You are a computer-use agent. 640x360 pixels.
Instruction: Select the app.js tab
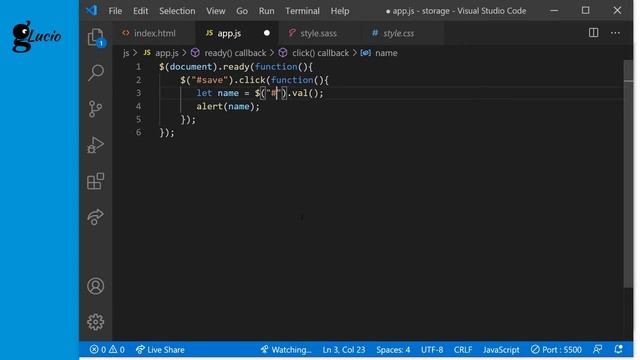[236, 33]
